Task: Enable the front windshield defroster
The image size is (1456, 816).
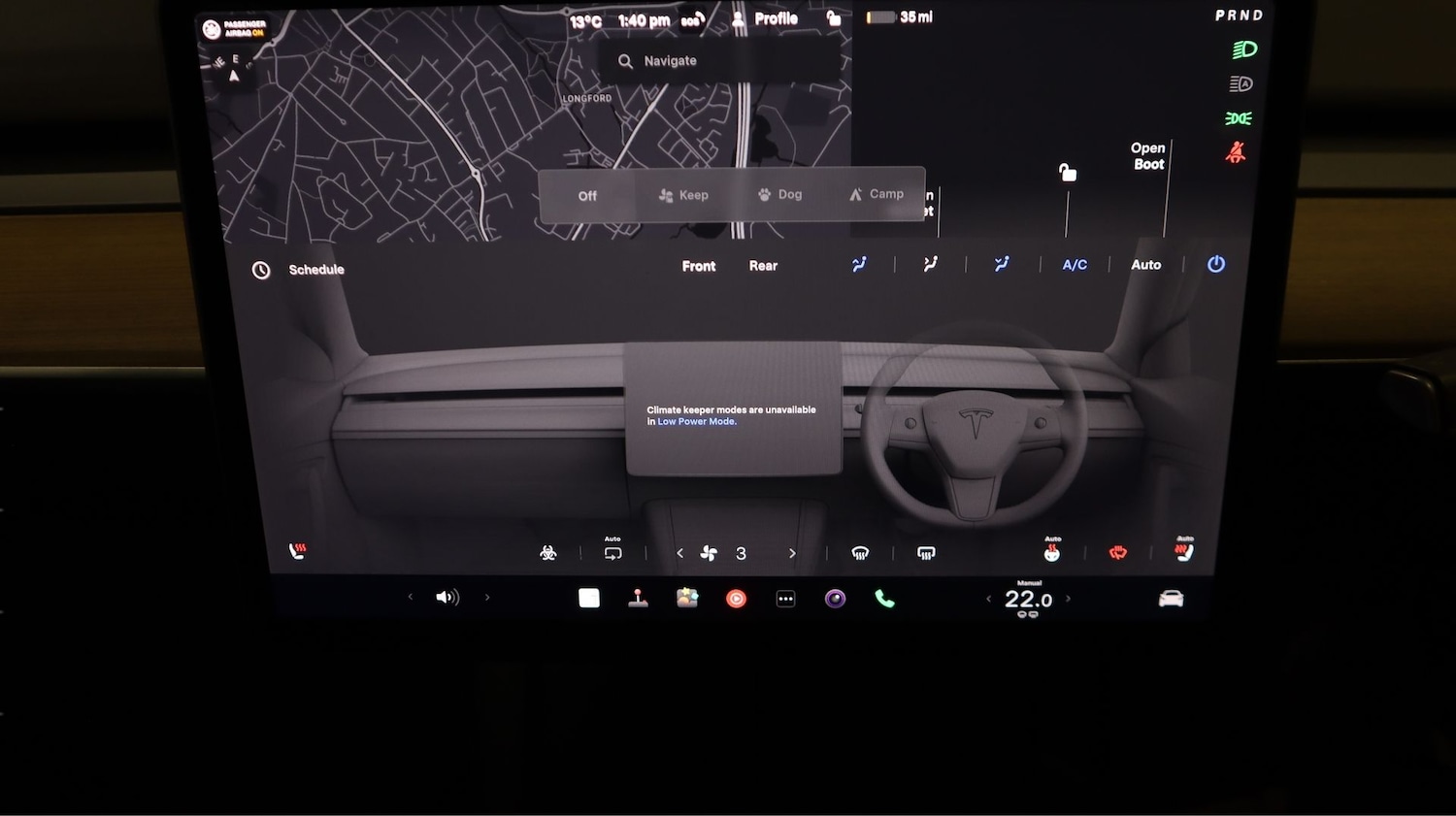Action: point(860,551)
